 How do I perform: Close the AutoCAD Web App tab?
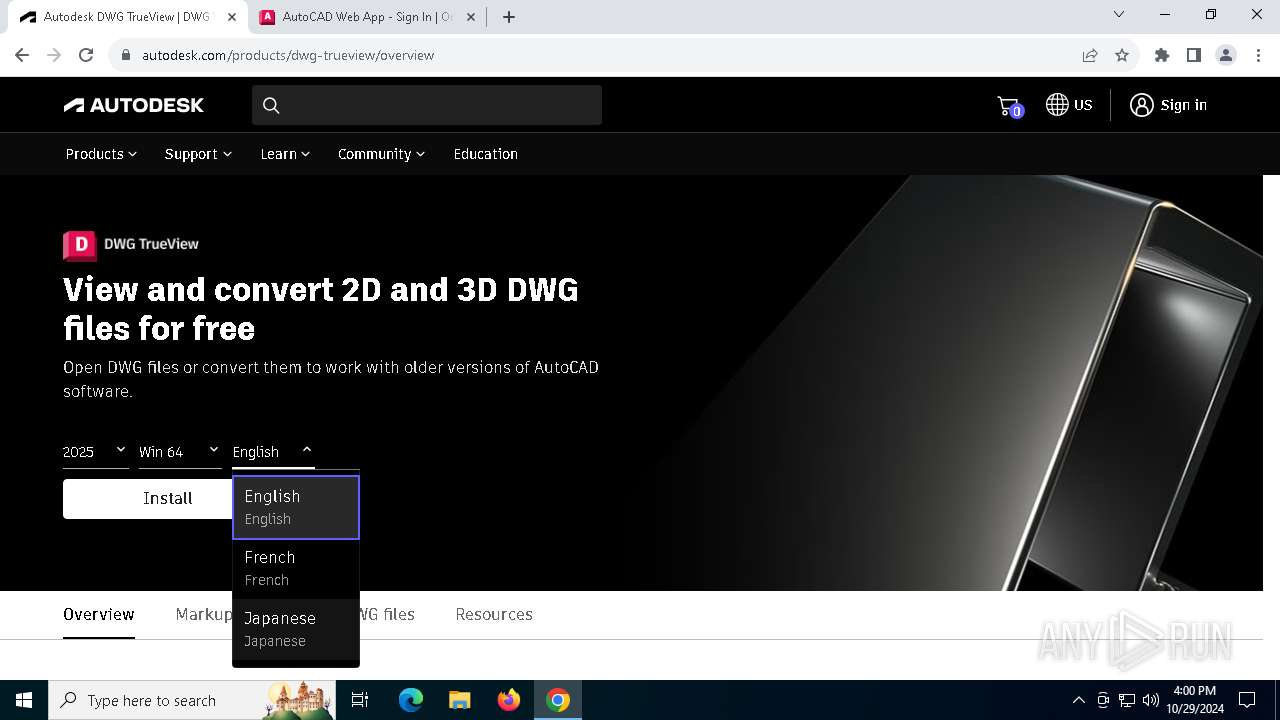471,17
